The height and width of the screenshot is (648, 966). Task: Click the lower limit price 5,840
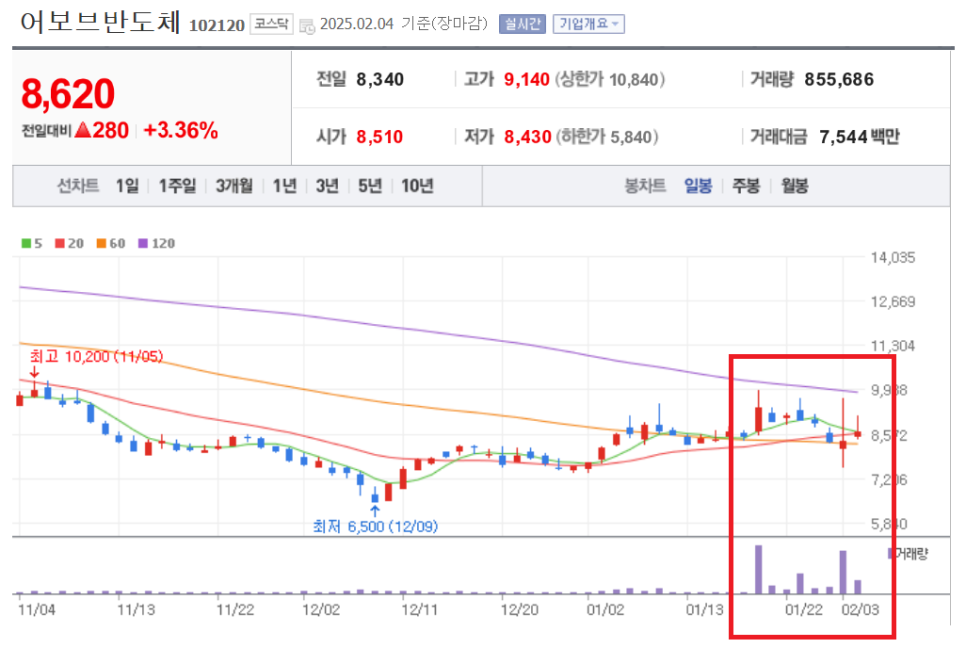(x=631, y=137)
